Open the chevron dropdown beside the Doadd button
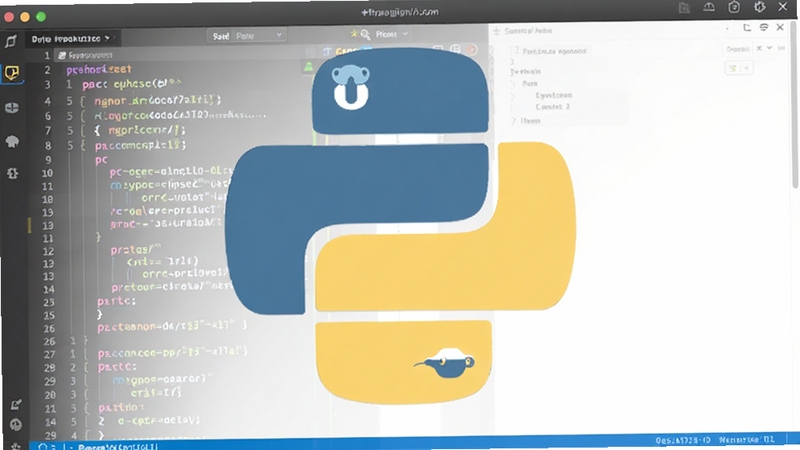Viewport: 800px width, 450px height. pos(769,48)
